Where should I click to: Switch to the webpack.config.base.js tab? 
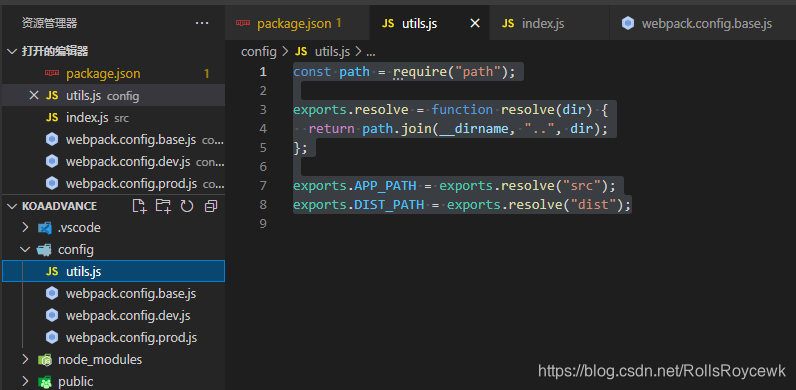pos(703,23)
